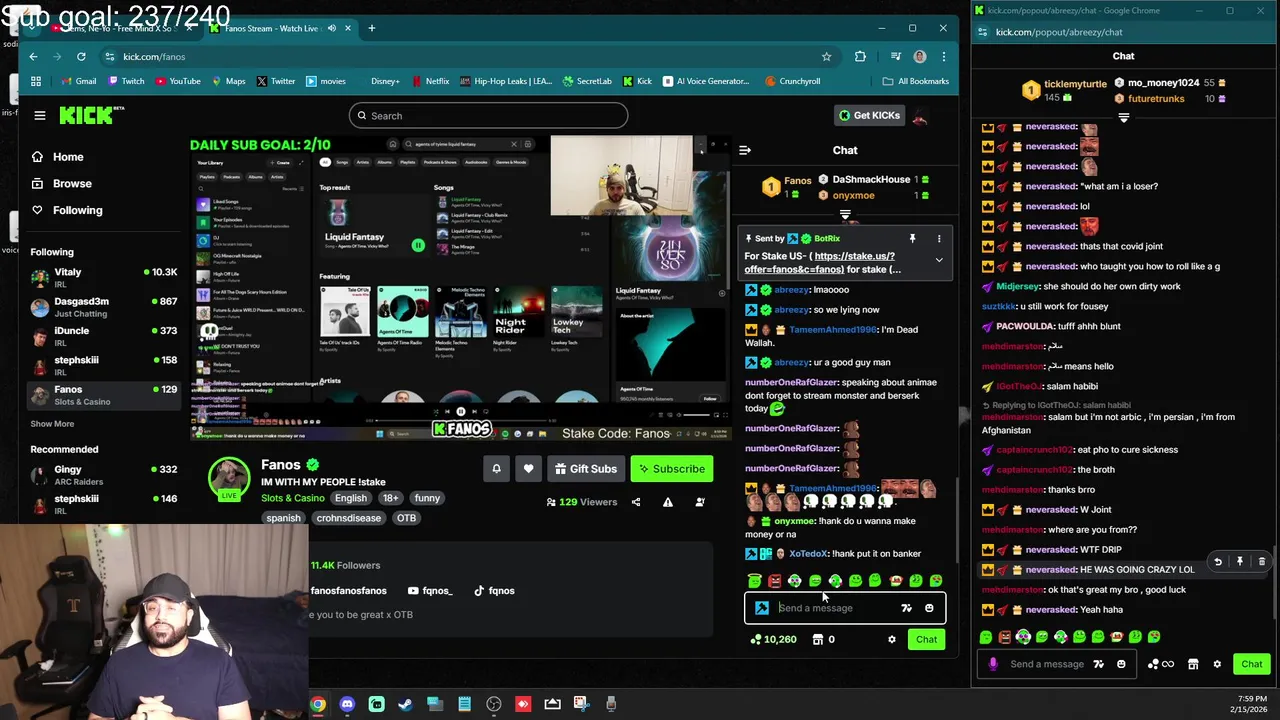Open Vitaly channel in Following list

point(103,277)
